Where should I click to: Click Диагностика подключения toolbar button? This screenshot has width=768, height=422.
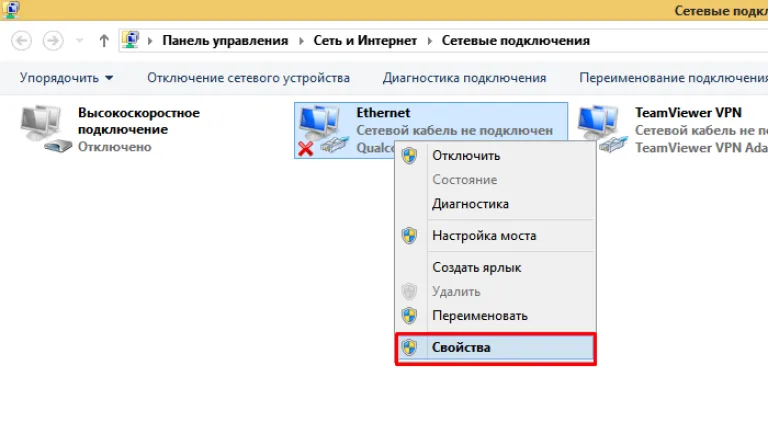(x=464, y=78)
